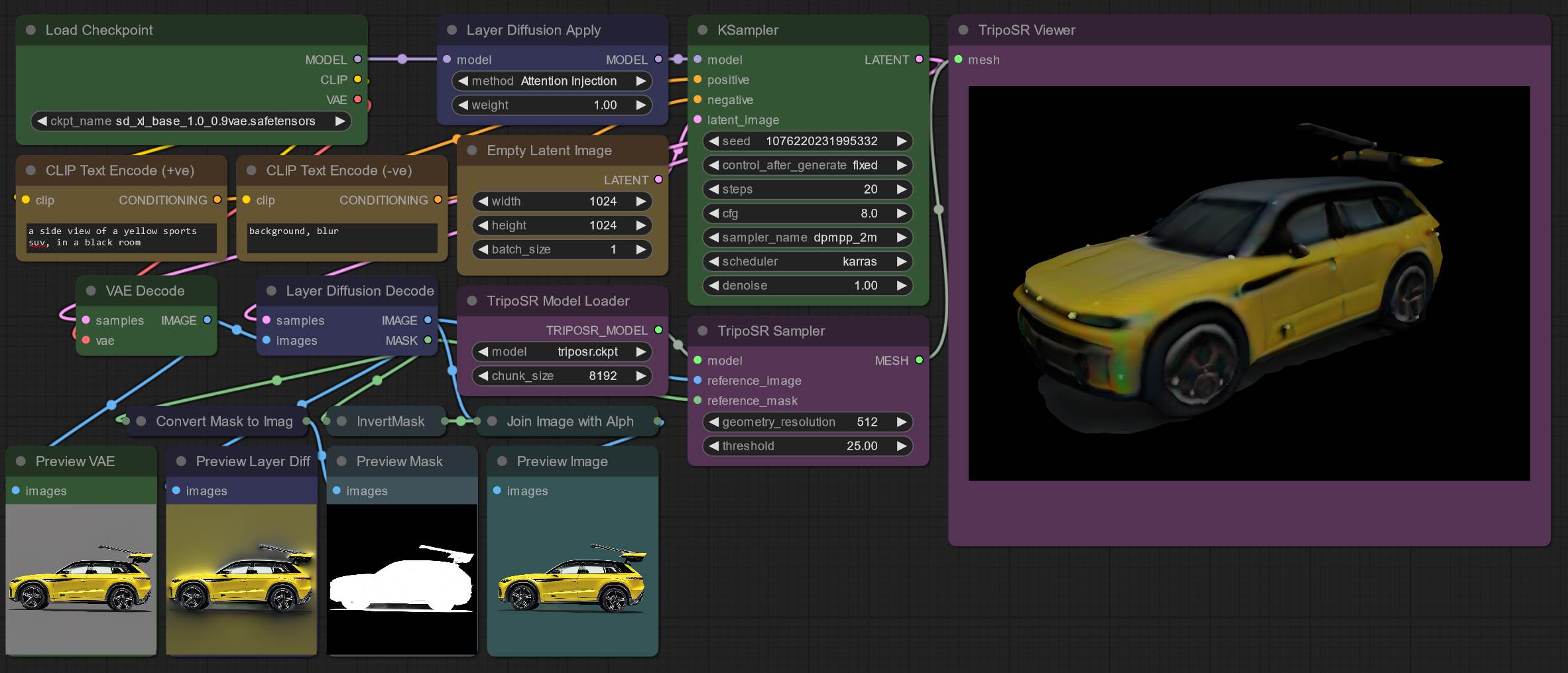Open the sampler_name dpmpp_2m selector
The width and height of the screenshot is (1568, 673).
click(x=808, y=237)
